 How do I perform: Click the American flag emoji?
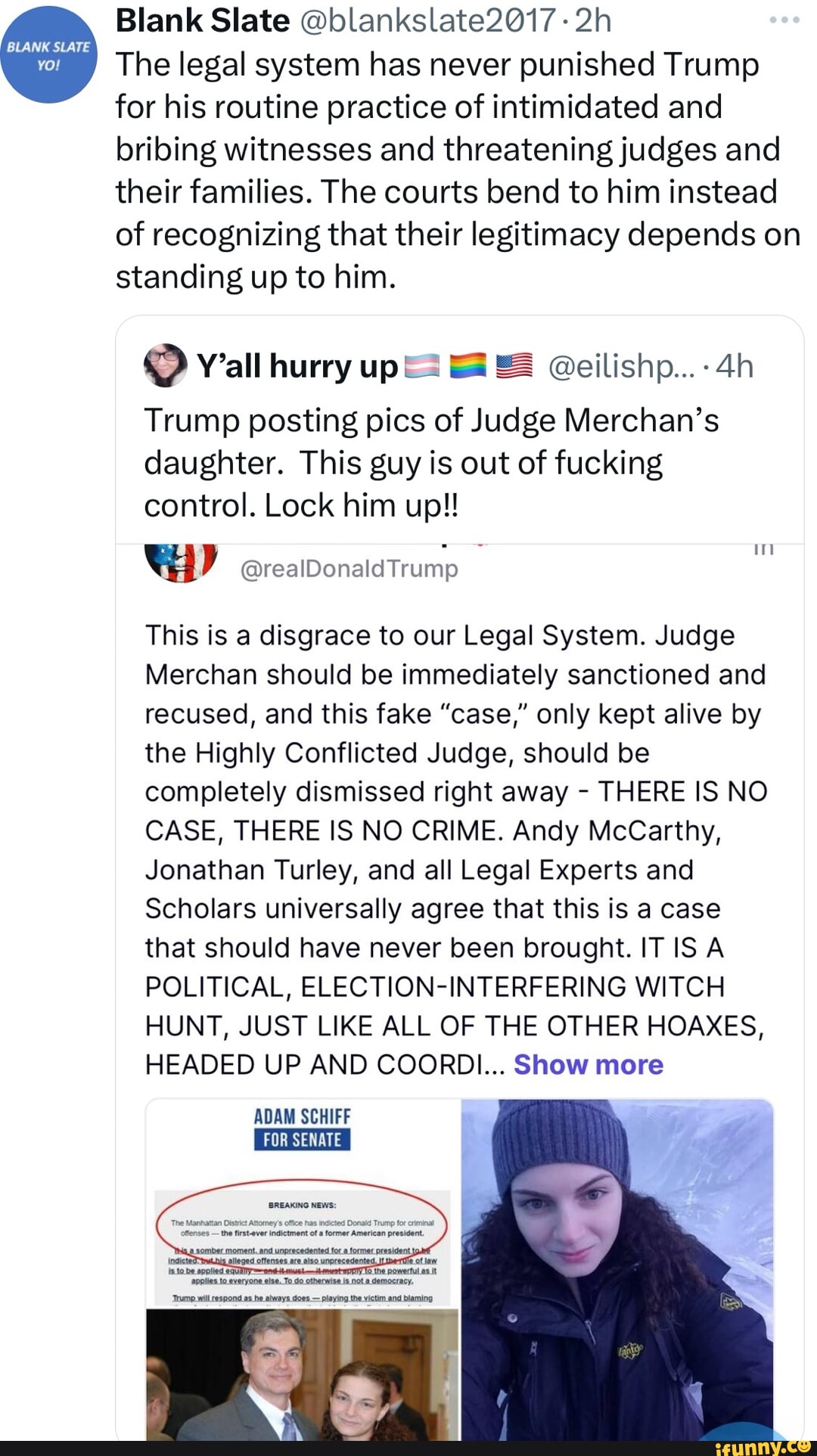[x=514, y=367]
